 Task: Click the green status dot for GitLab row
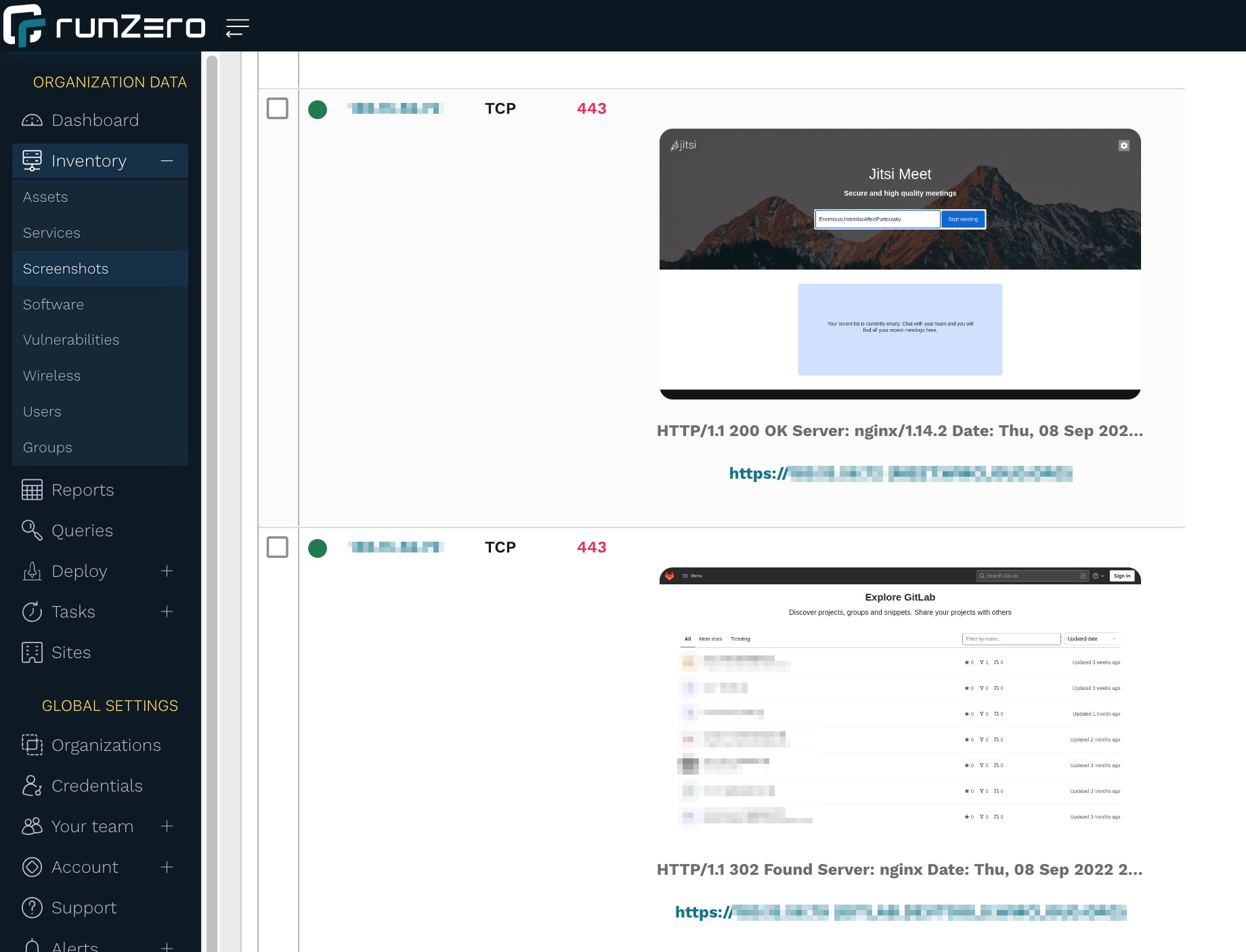318,548
